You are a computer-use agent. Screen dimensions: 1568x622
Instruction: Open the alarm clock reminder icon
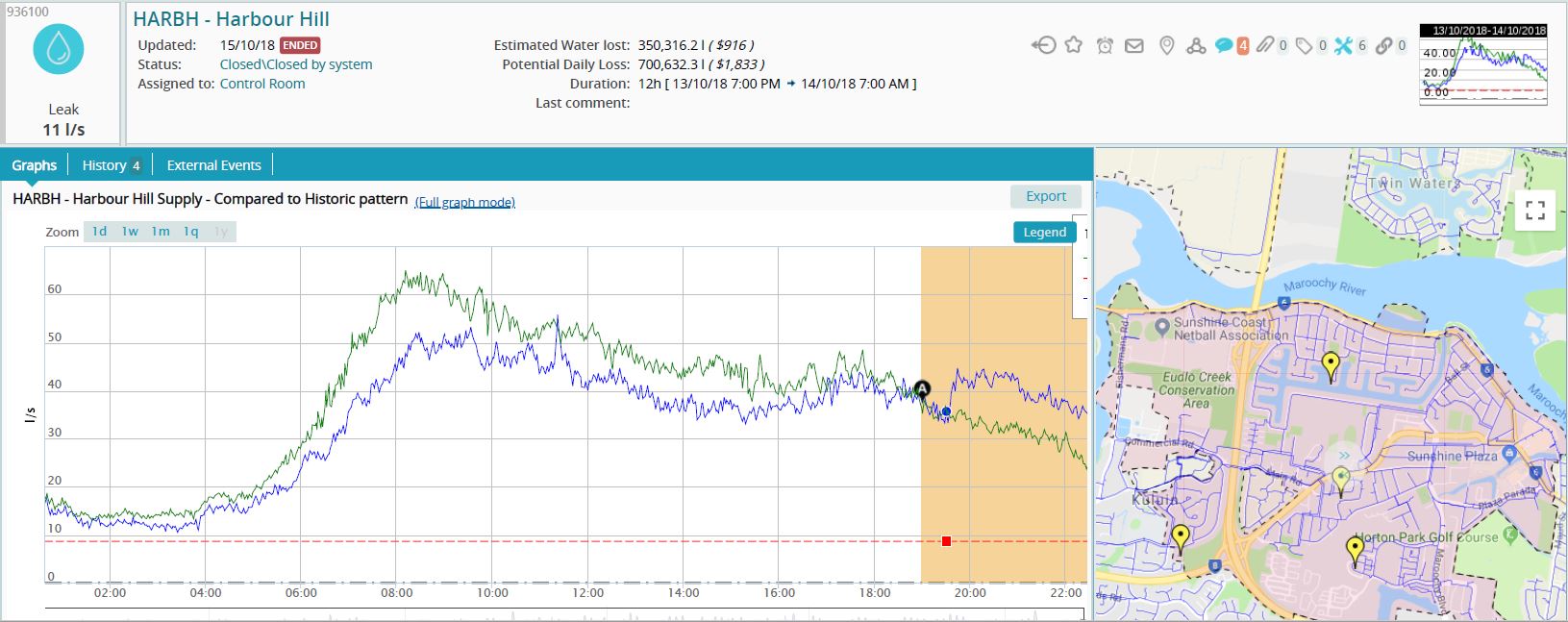coord(1105,45)
